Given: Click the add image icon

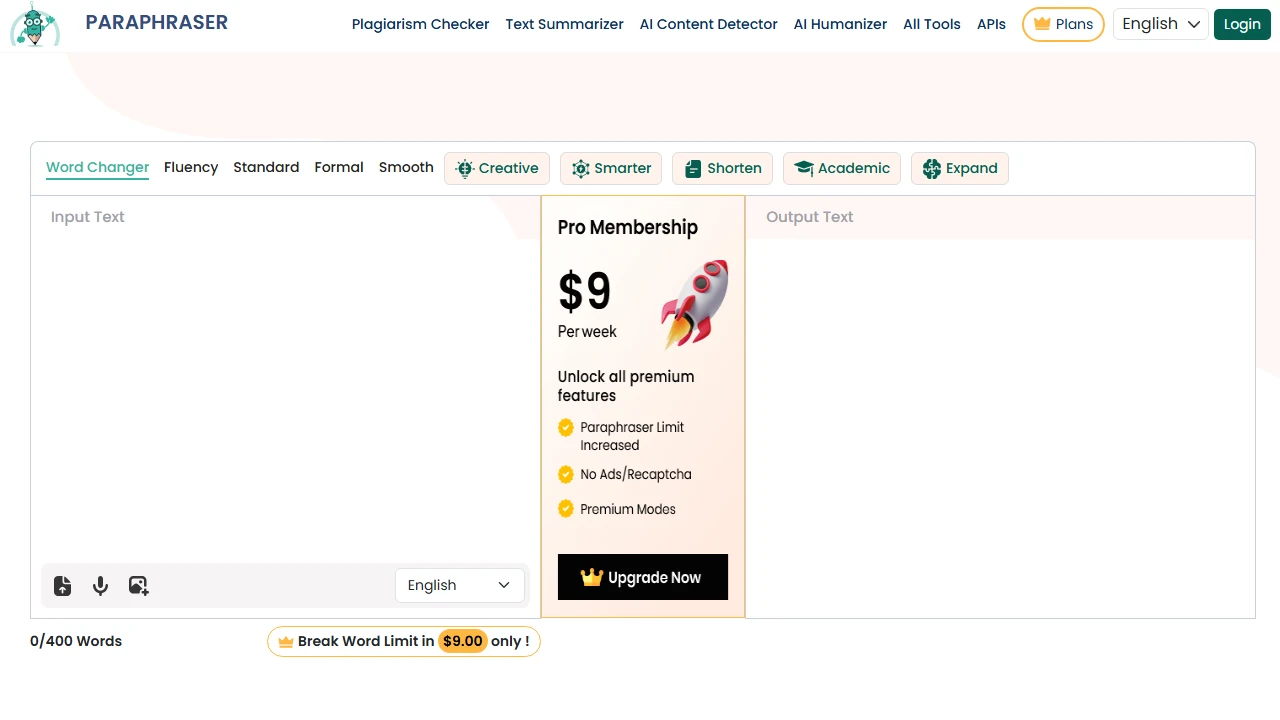Looking at the screenshot, I should point(138,586).
